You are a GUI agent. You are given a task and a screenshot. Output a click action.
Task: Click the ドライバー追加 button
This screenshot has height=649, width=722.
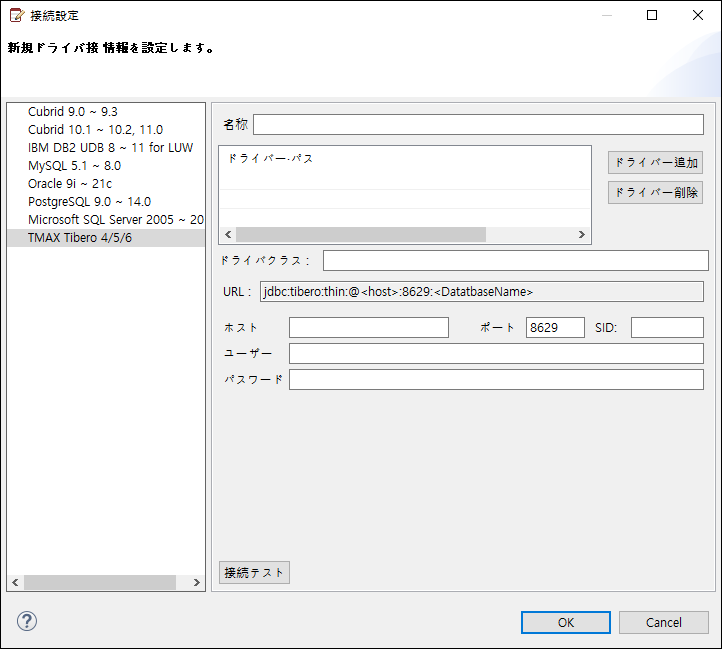tap(655, 162)
